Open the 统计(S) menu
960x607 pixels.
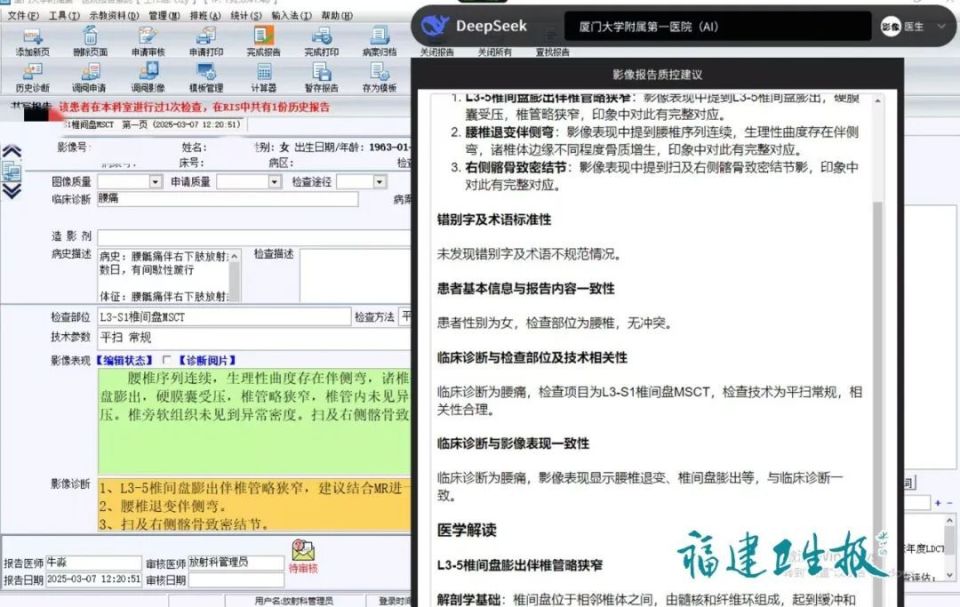pyautogui.click(x=246, y=15)
